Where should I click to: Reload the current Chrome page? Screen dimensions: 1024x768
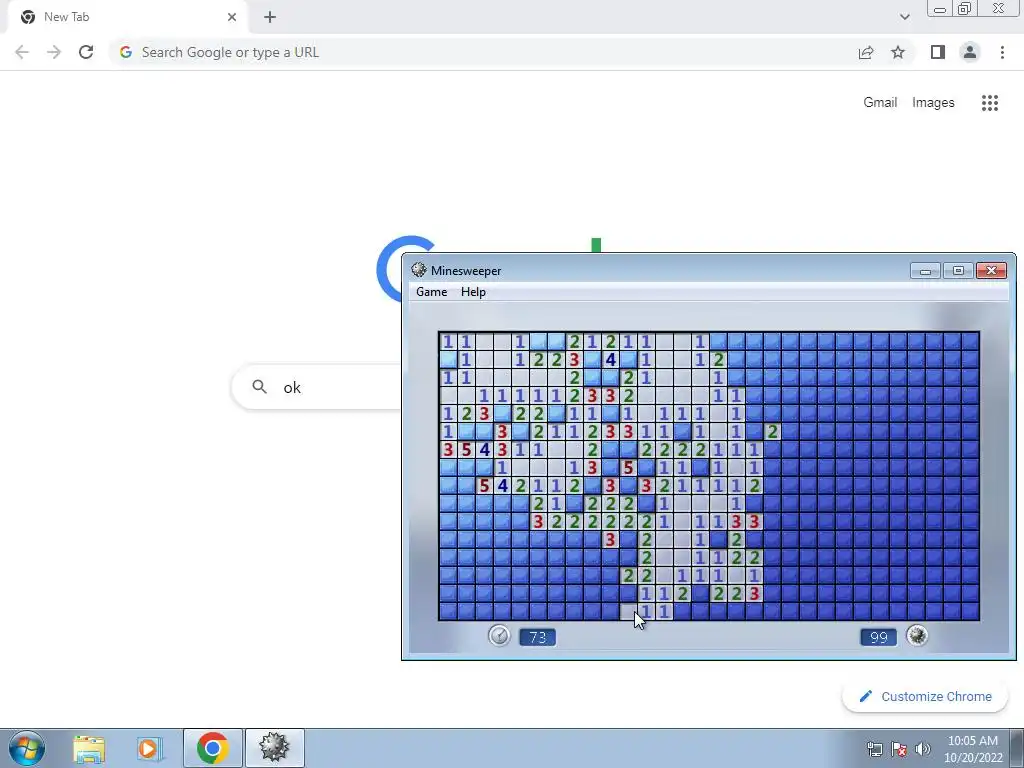(86, 52)
